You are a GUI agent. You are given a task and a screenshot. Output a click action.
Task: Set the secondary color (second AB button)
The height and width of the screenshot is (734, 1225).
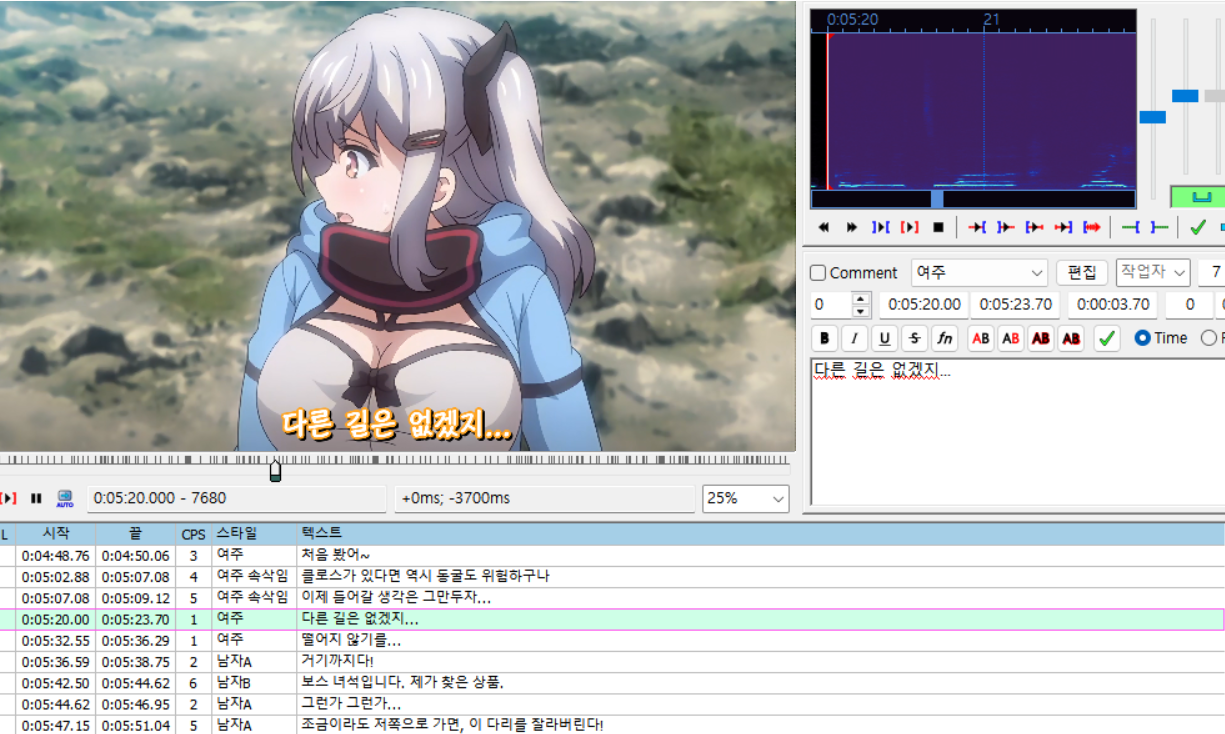(1011, 338)
